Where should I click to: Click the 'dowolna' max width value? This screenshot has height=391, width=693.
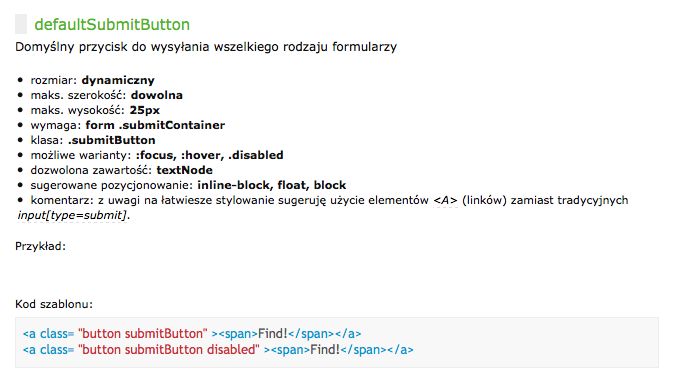coord(156,95)
